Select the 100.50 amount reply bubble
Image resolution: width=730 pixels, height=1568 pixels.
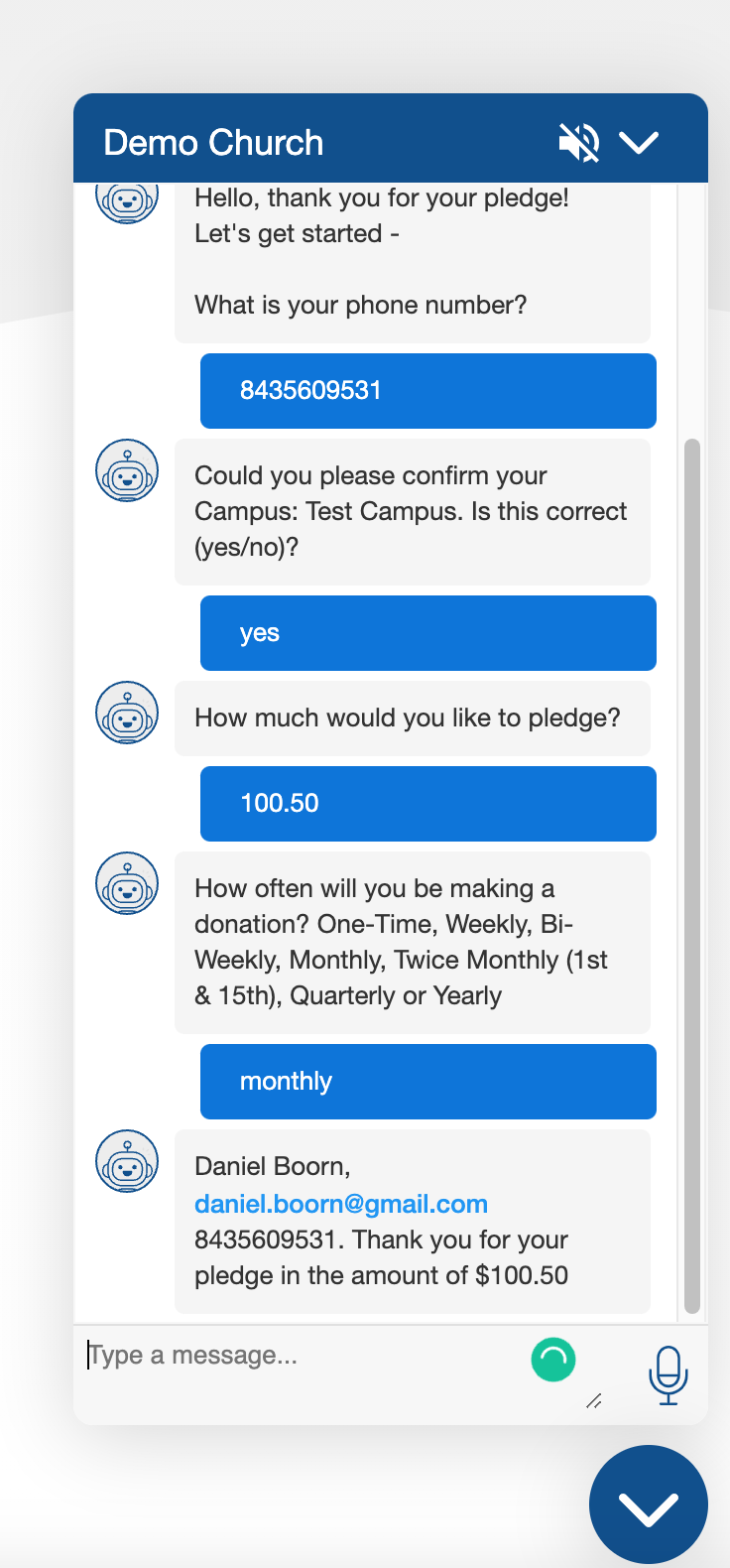click(428, 804)
